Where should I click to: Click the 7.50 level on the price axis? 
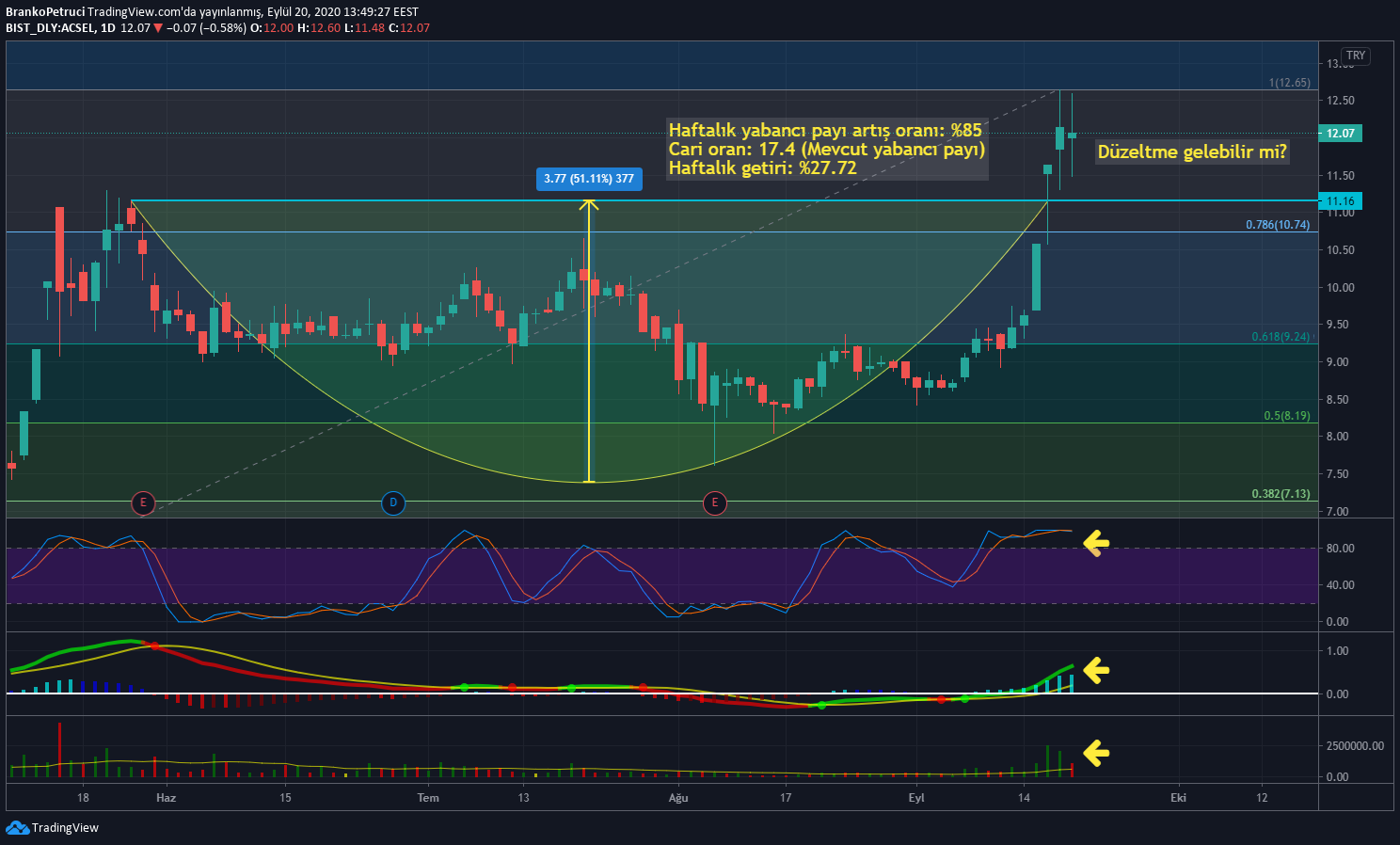click(x=1337, y=474)
